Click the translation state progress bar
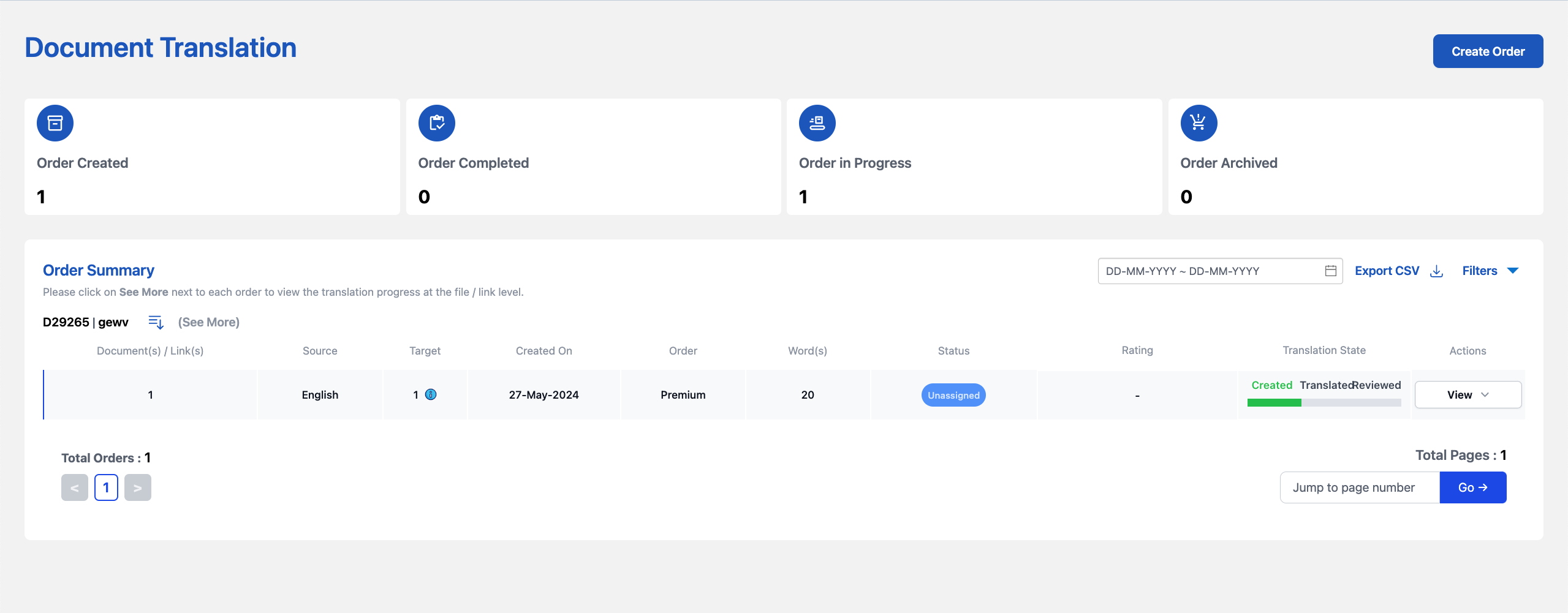Image resolution: width=1568 pixels, height=613 pixels. [x=1324, y=402]
